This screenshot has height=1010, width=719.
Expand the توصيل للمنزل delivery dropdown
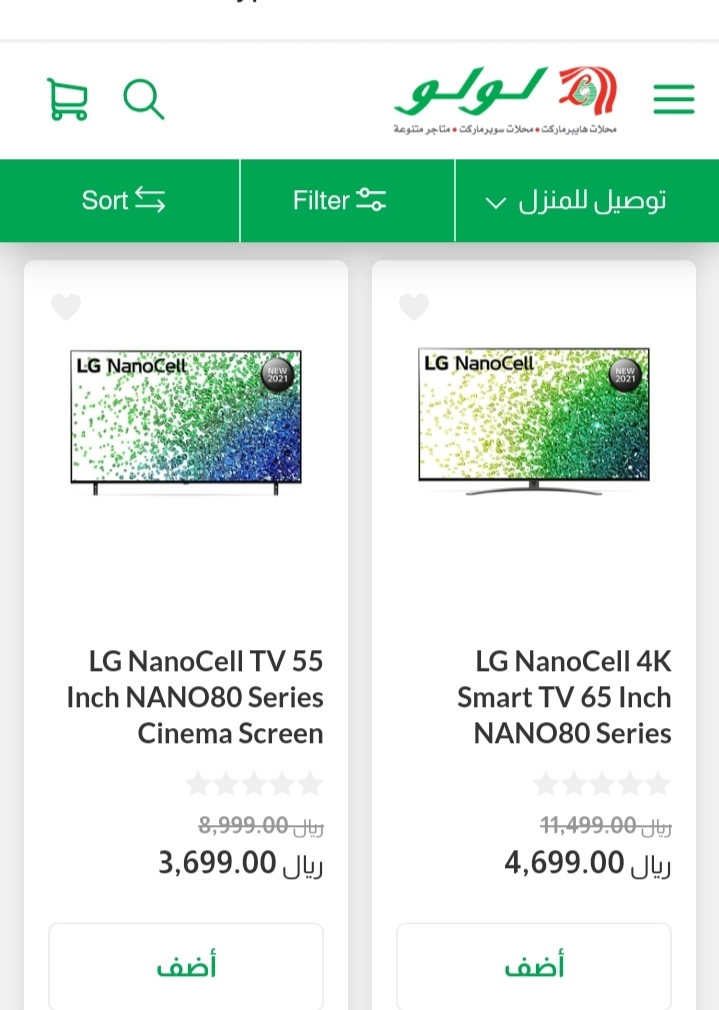point(576,201)
